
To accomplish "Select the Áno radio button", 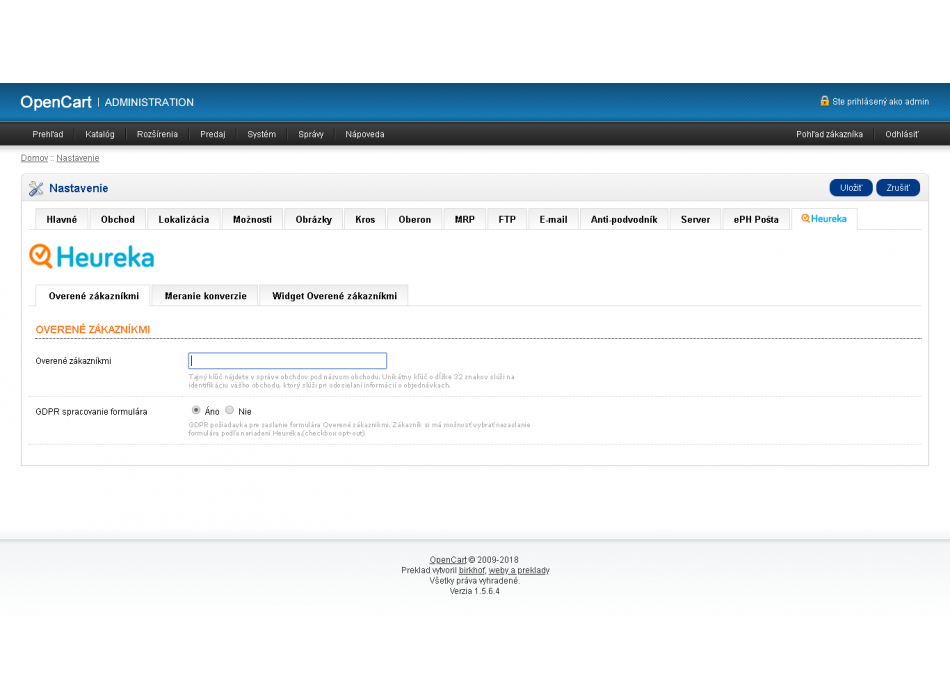I will click(196, 410).
